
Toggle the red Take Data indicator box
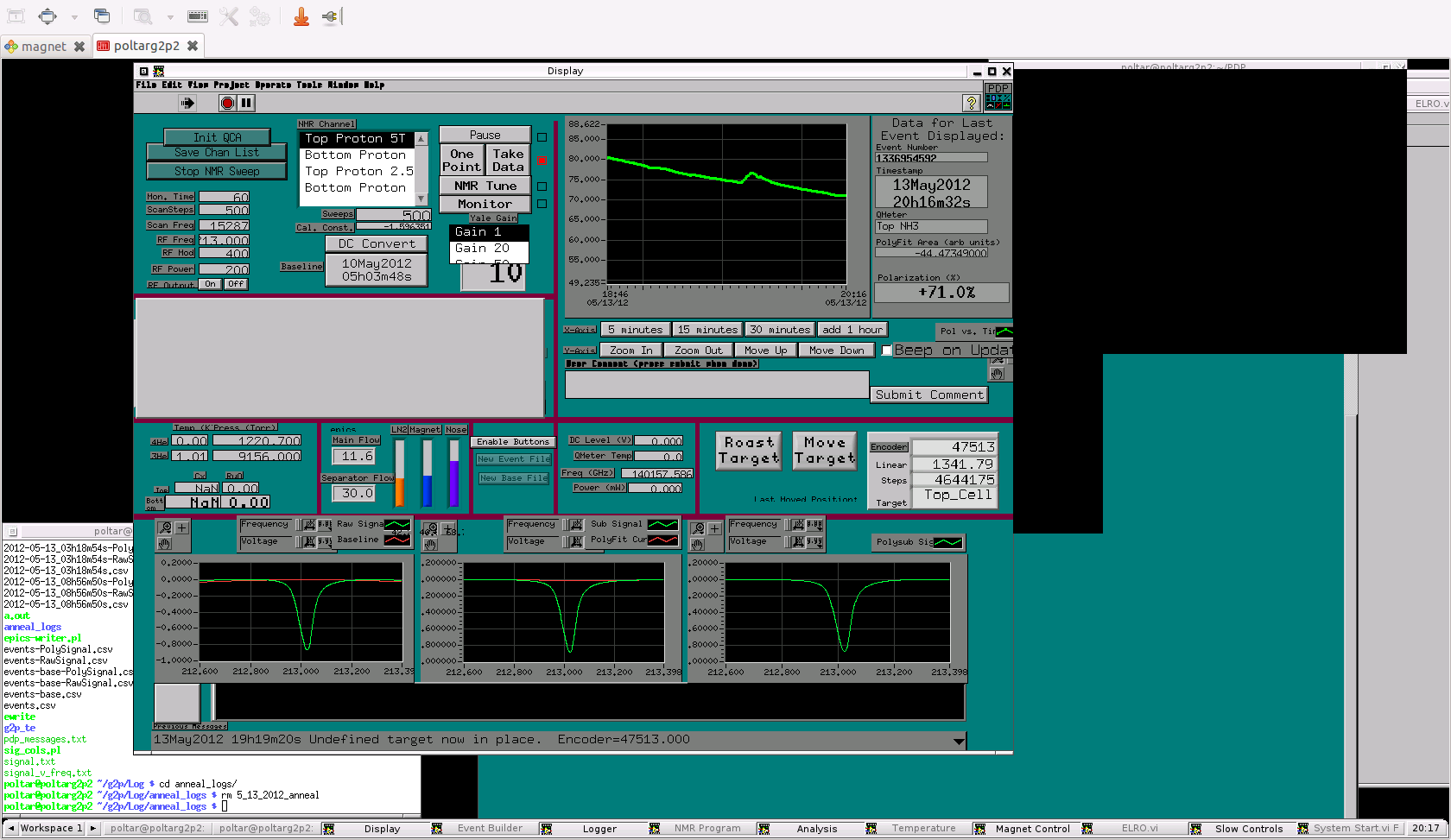click(x=542, y=161)
